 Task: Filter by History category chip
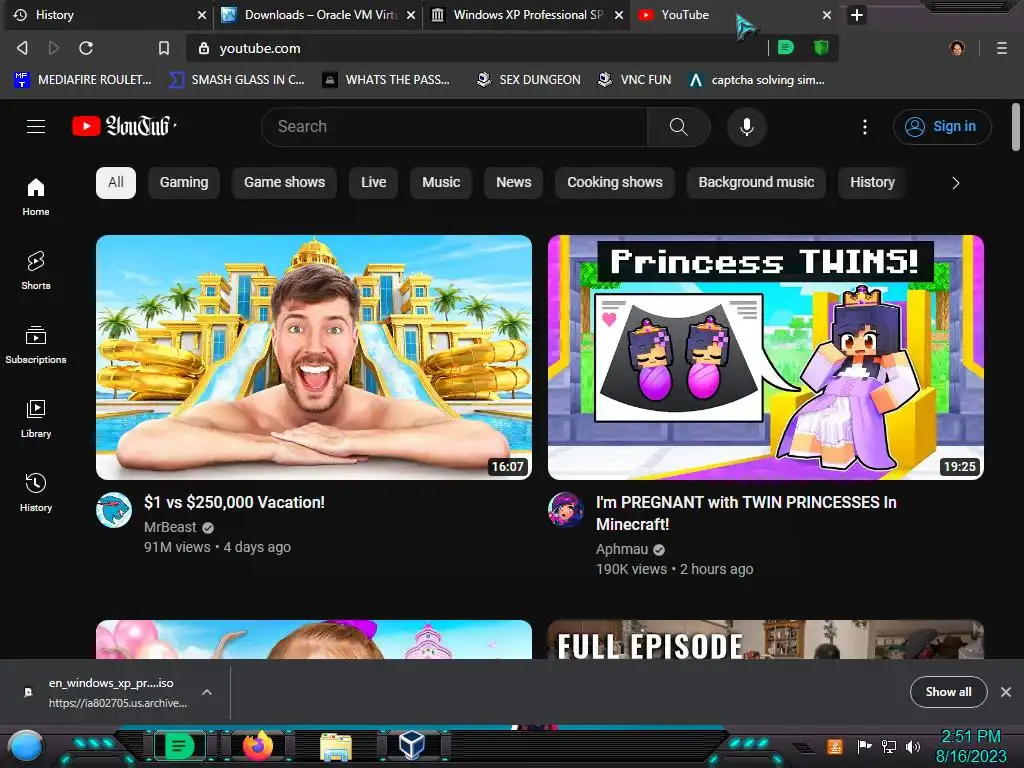[x=872, y=183]
